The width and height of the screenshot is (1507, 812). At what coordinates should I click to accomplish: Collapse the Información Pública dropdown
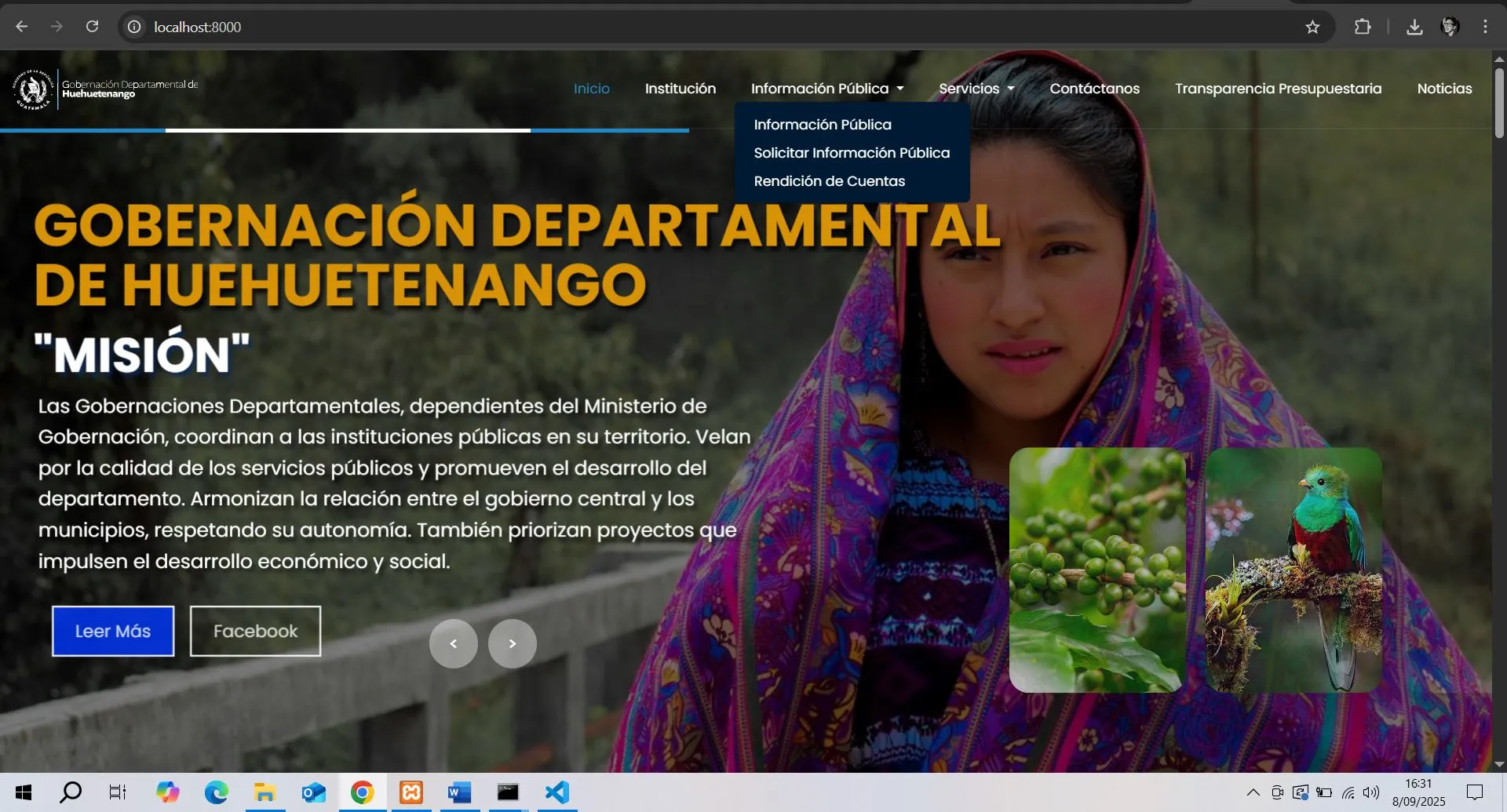tap(826, 89)
